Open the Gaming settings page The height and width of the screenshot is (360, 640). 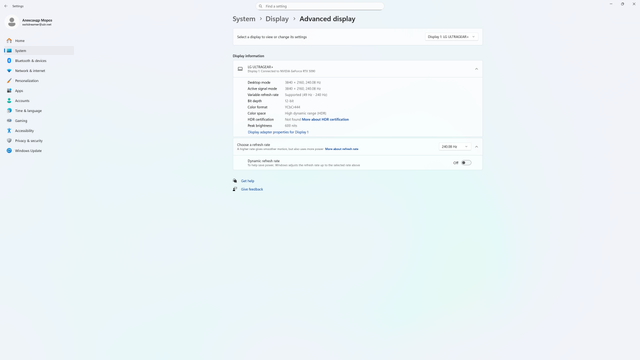pyautogui.click(x=21, y=121)
